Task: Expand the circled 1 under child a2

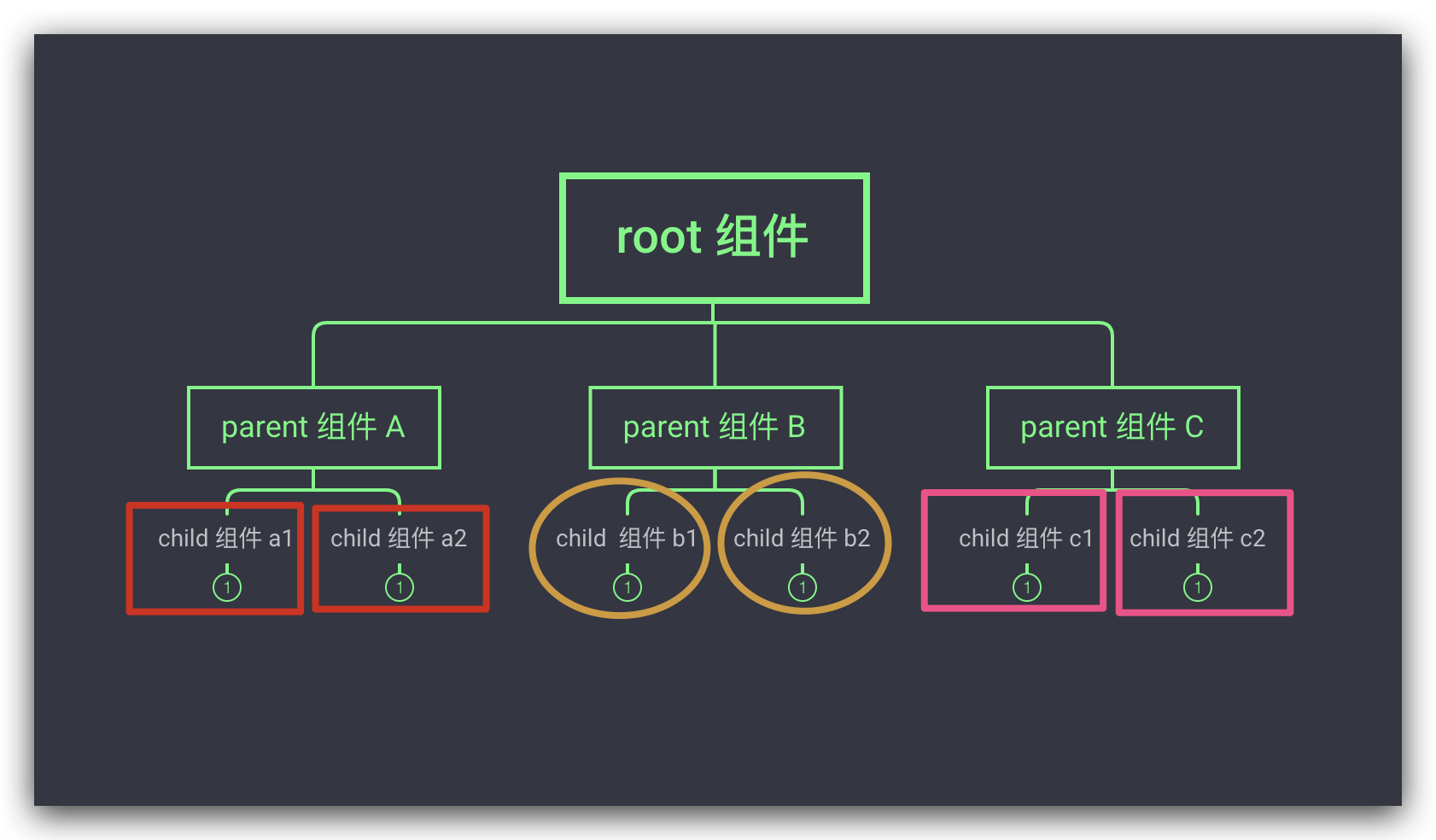Action: pos(400,587)
